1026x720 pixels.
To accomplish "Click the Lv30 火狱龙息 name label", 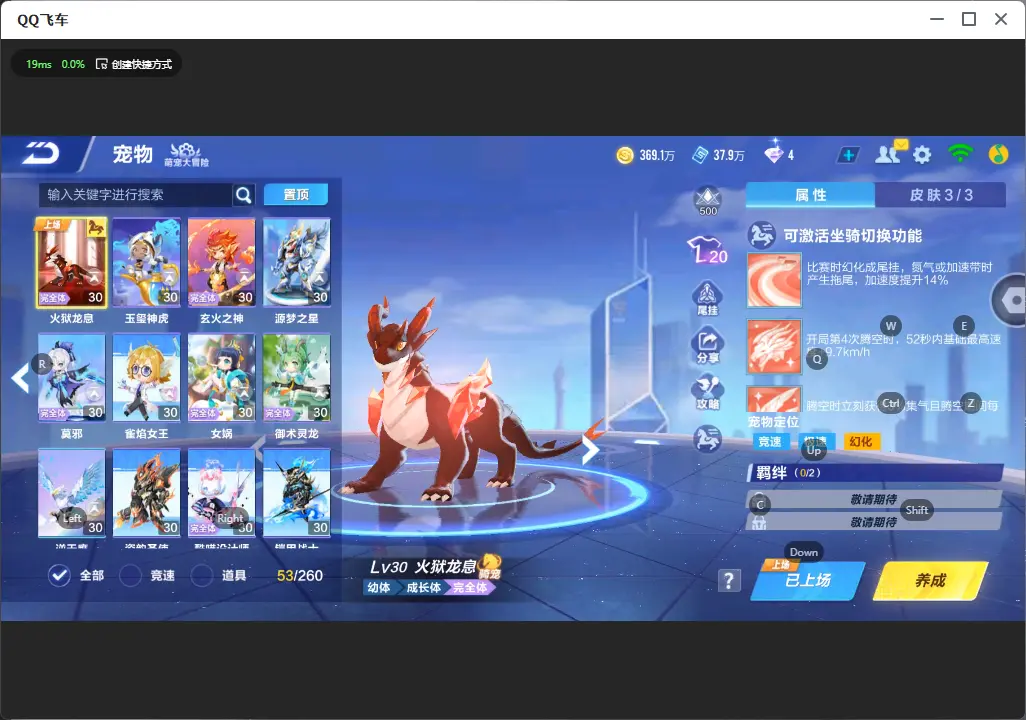I will click(x=423, y=567).
